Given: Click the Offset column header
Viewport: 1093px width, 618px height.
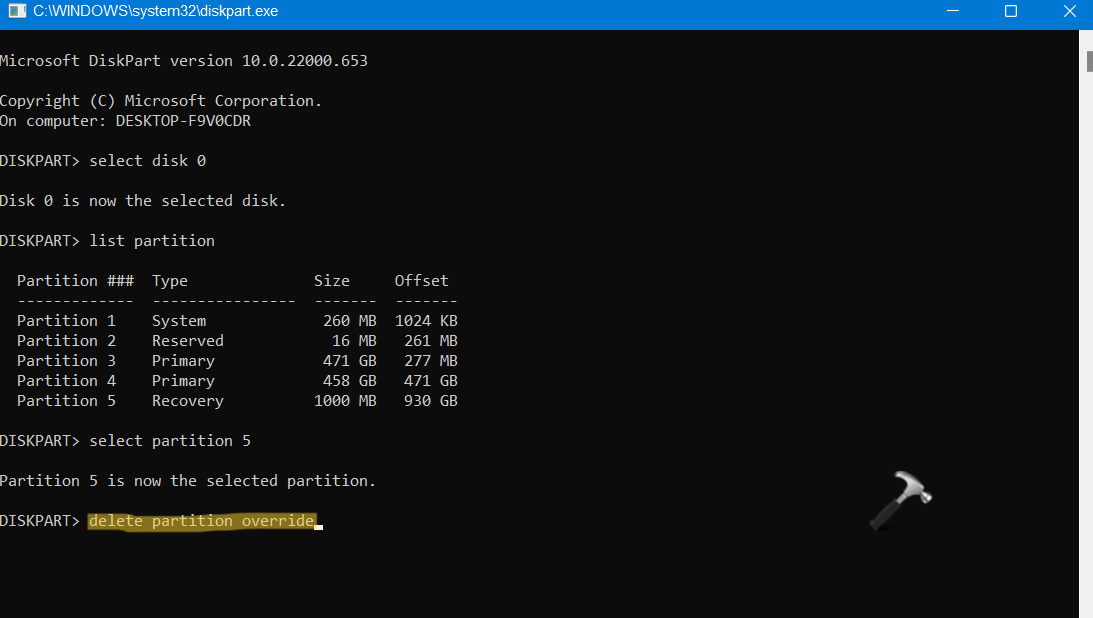Looking at the screenshot, I should (421, 281).
